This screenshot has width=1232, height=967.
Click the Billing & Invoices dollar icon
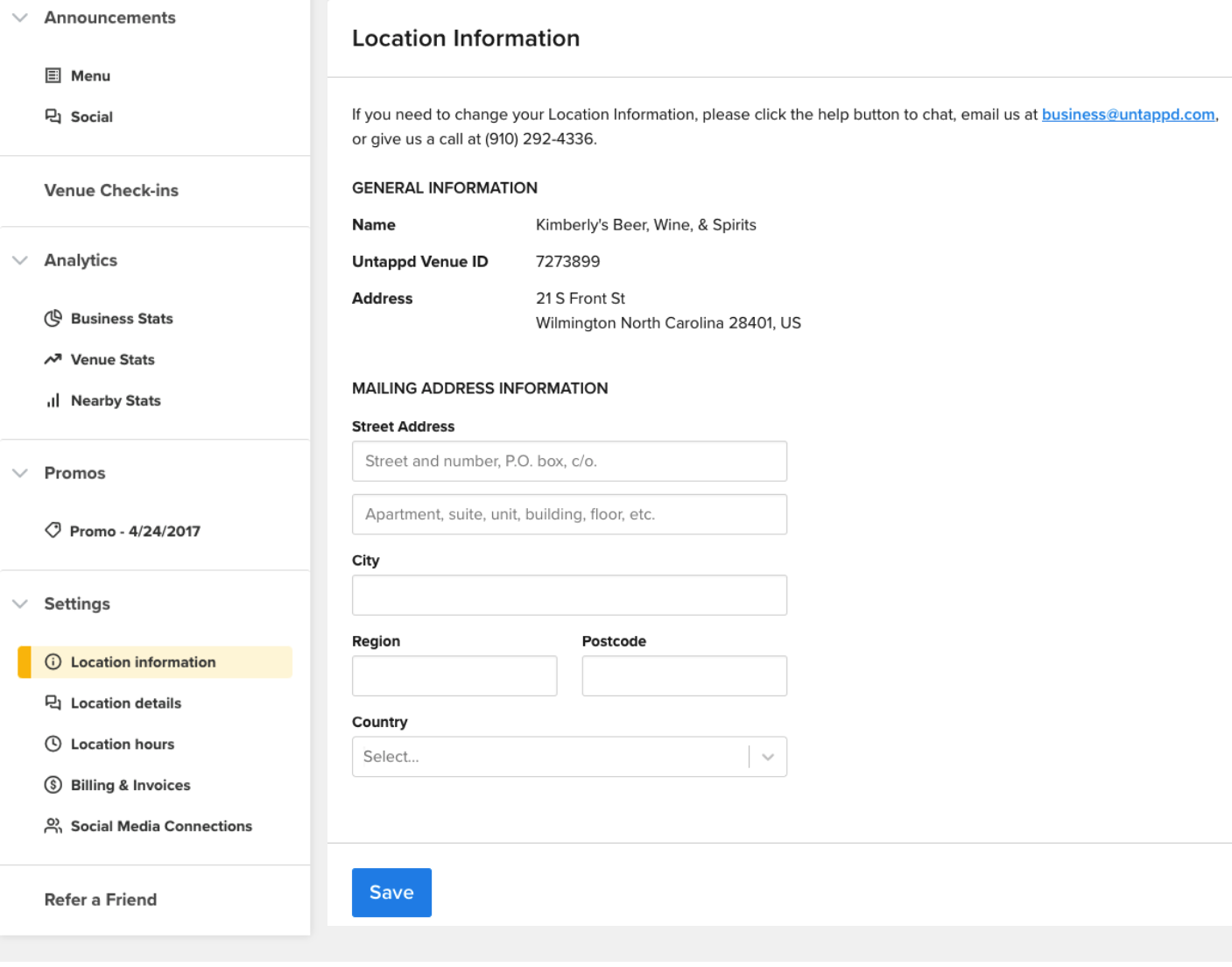coord(53,785)
